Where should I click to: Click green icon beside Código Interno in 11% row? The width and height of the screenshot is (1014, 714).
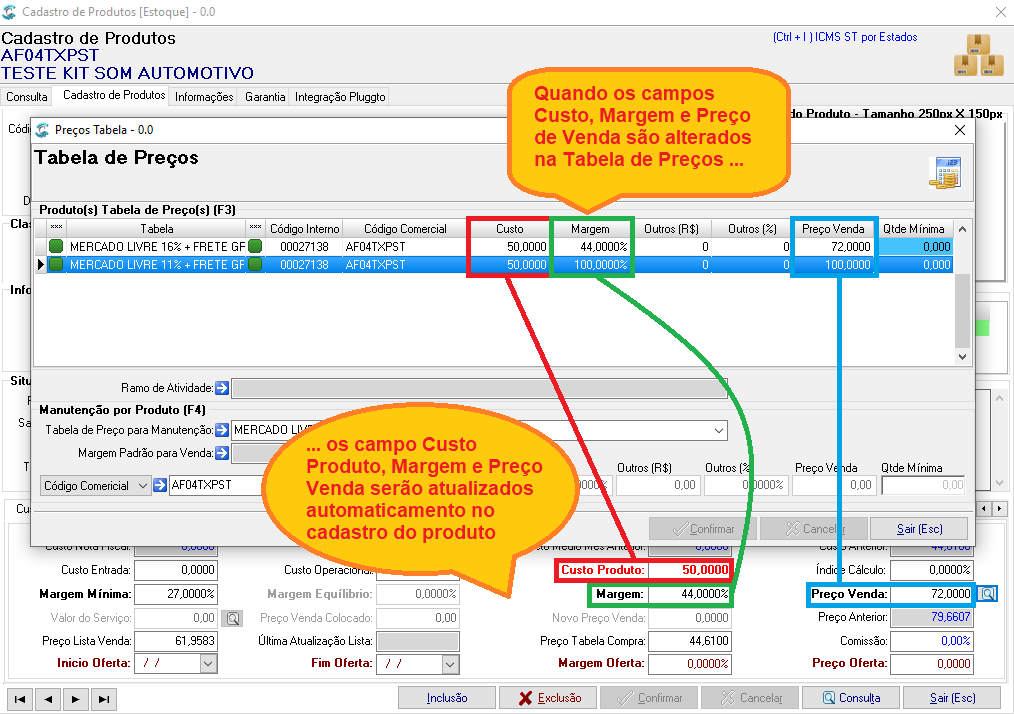[255, 265]
